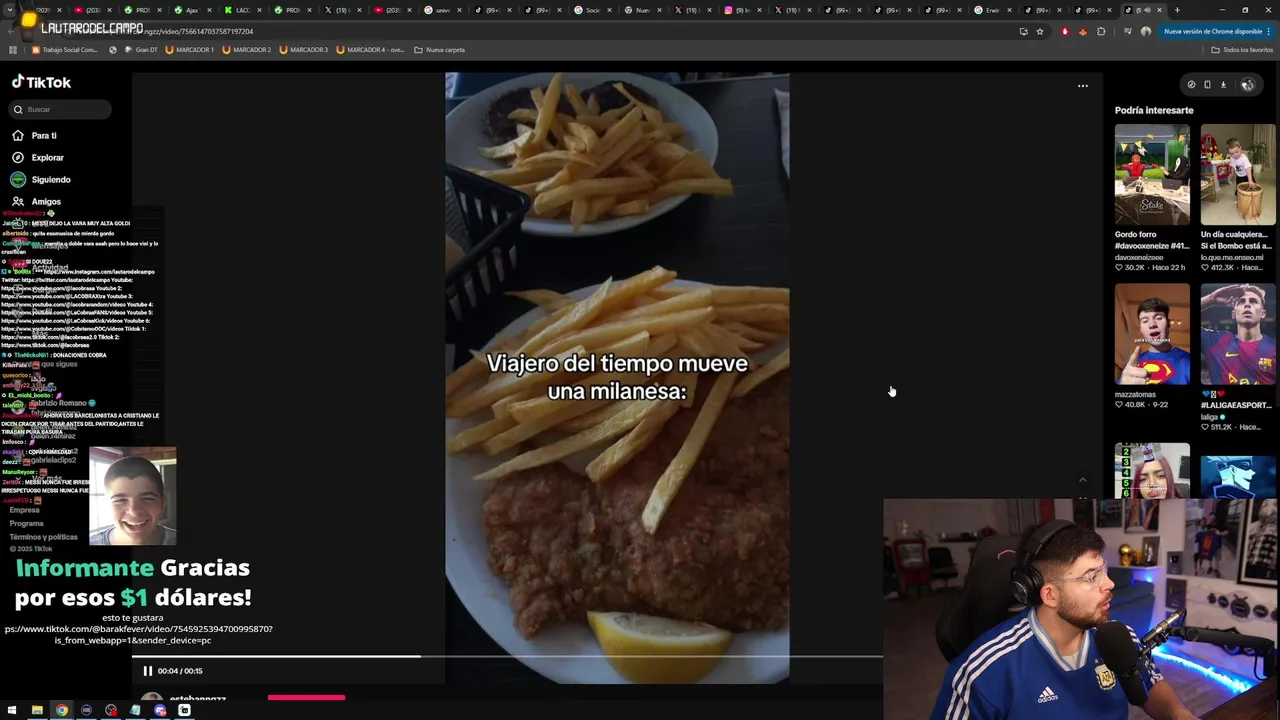Click the download icon in the floating toolbar
The width and height of the screenshot is (1280, 720).
pos(1223,85)
